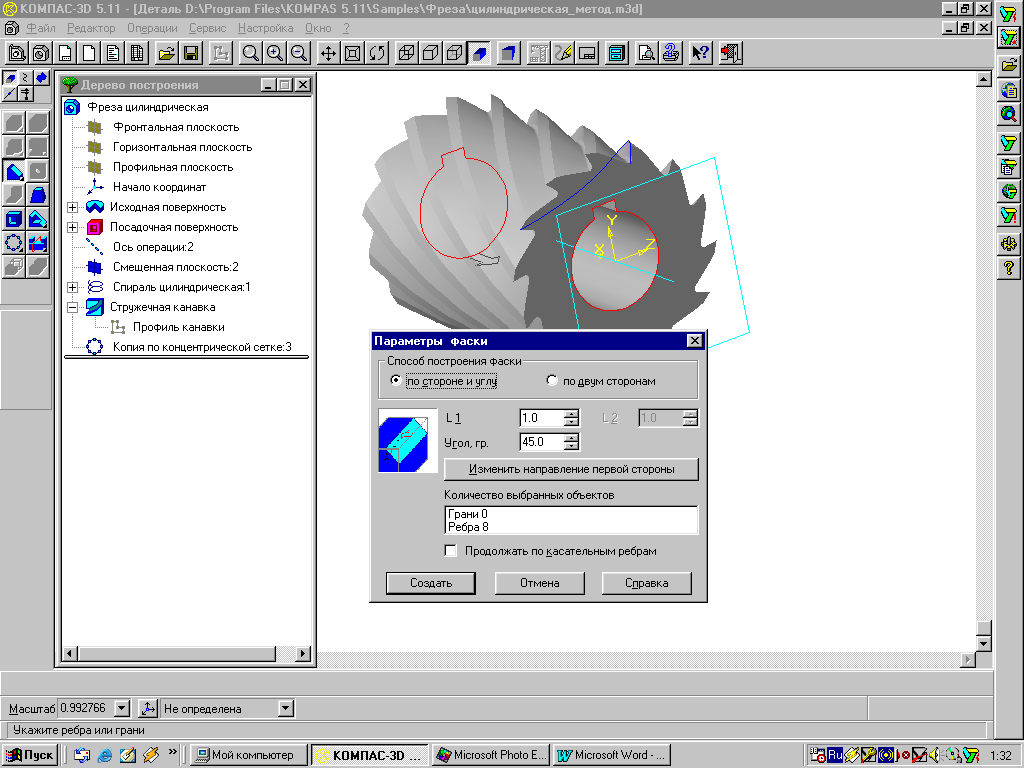Expand 'Спираль цилиндрическая:1' node

pyautogui.click(x=72, y=287)
